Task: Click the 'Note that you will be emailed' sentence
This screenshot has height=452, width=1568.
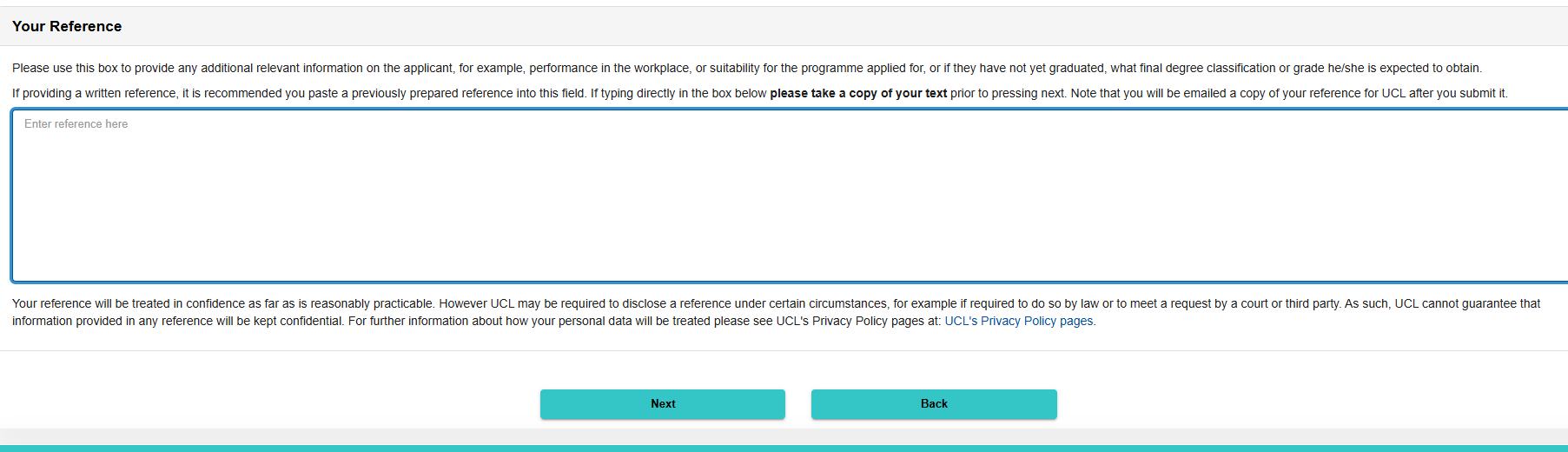Action: (x=1286, y=94)
